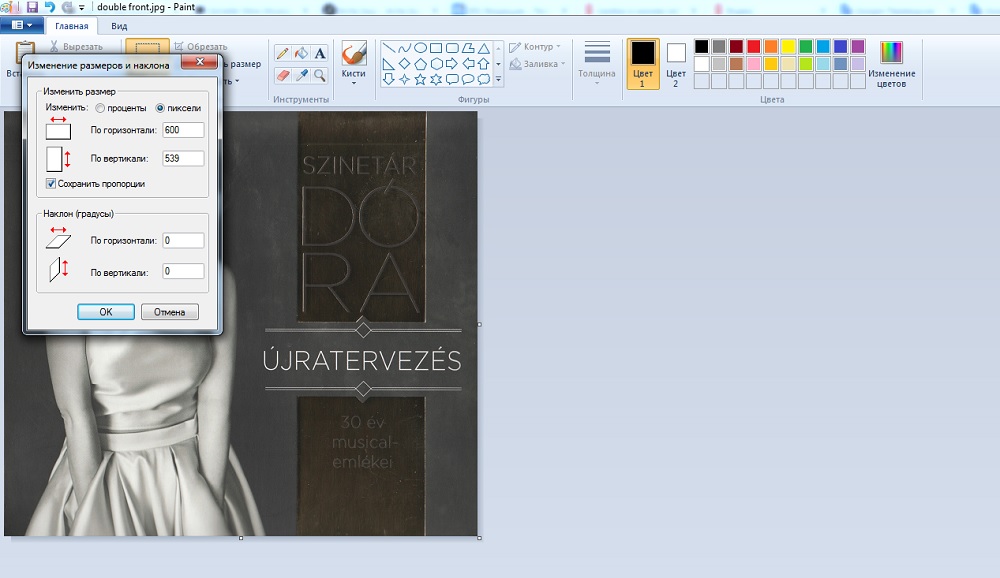Click OK in the resize dialog
This screenshot has height=578, width=1000.
tap(106, 312)
